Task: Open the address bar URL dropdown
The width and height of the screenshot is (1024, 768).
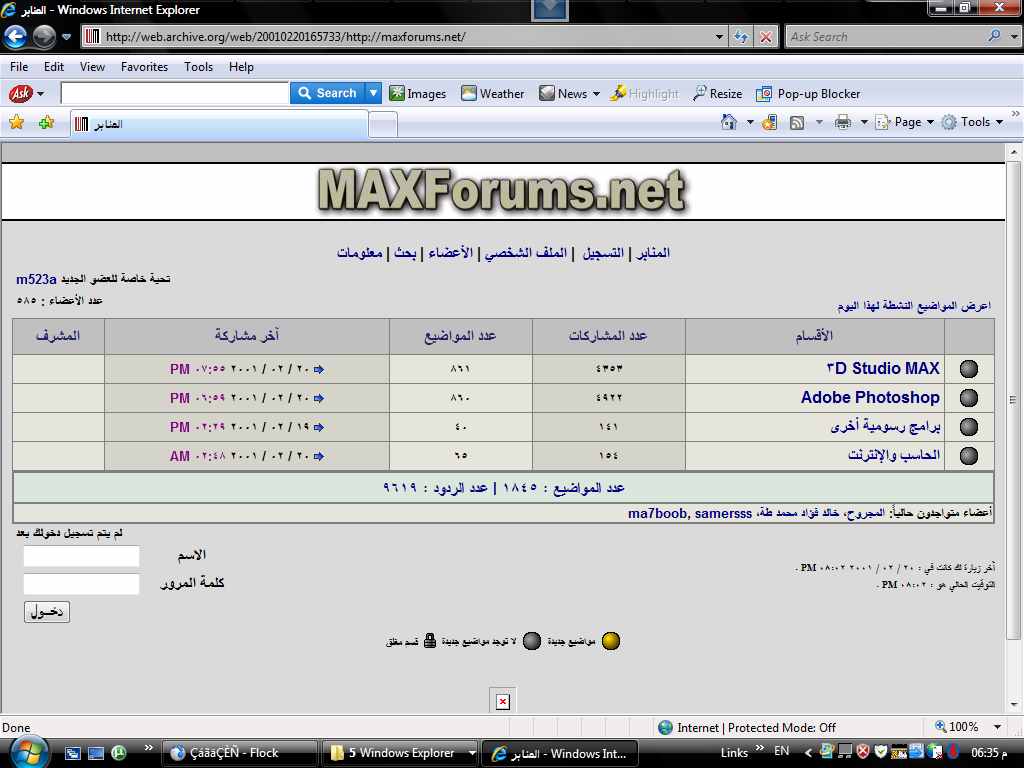Action: (x=719, y=37)
